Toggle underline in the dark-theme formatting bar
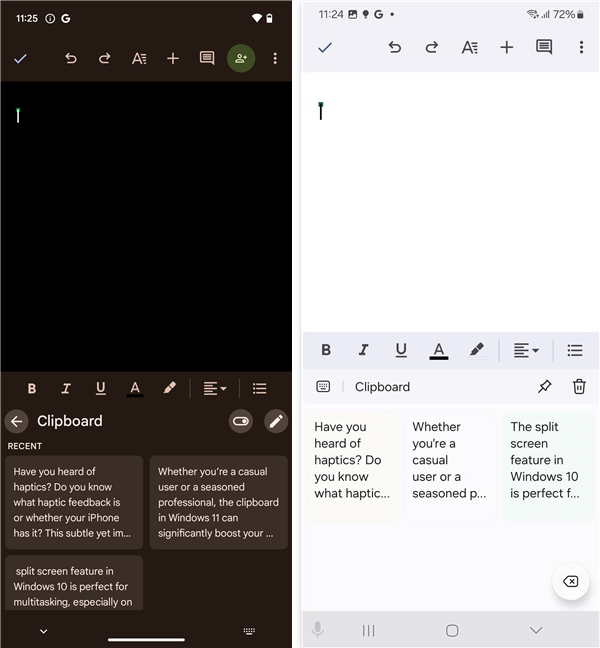The image size is (600, 648). [100, 388]
